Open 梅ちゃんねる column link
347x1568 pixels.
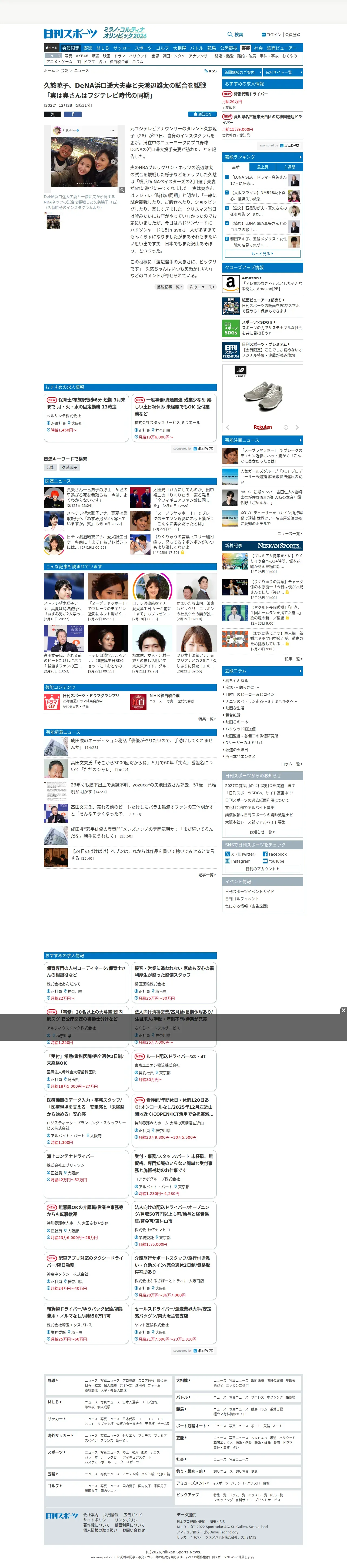(237, 681)
